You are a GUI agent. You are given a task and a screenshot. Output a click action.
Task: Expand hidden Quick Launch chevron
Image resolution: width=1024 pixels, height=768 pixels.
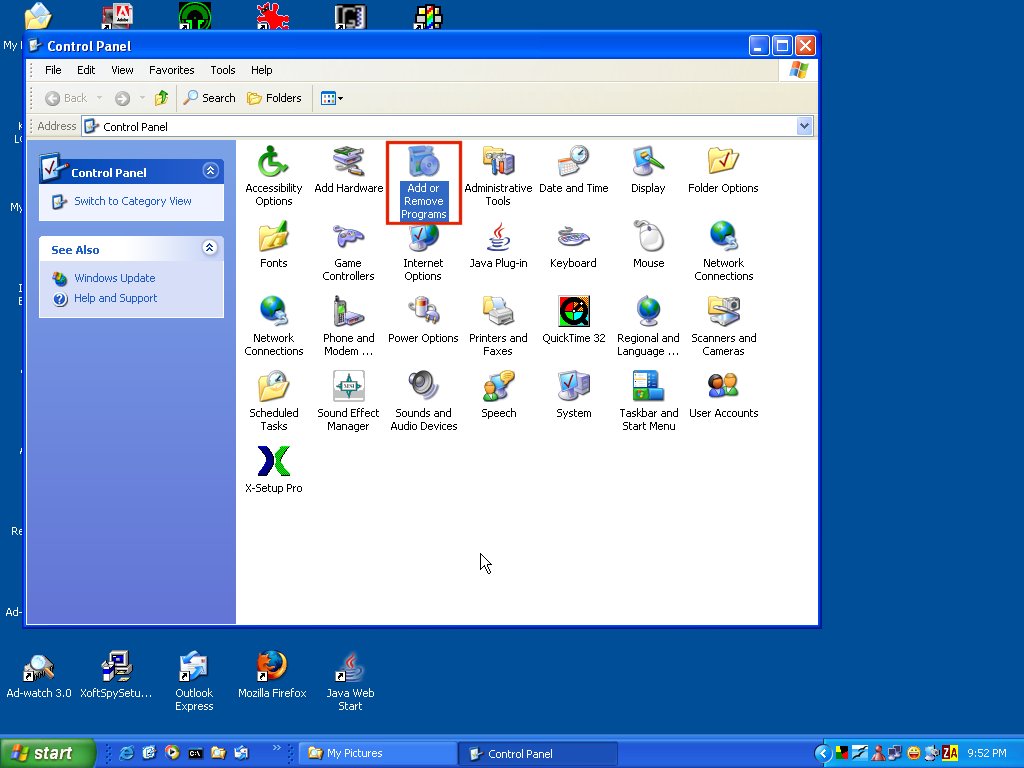tap(277, 748)
